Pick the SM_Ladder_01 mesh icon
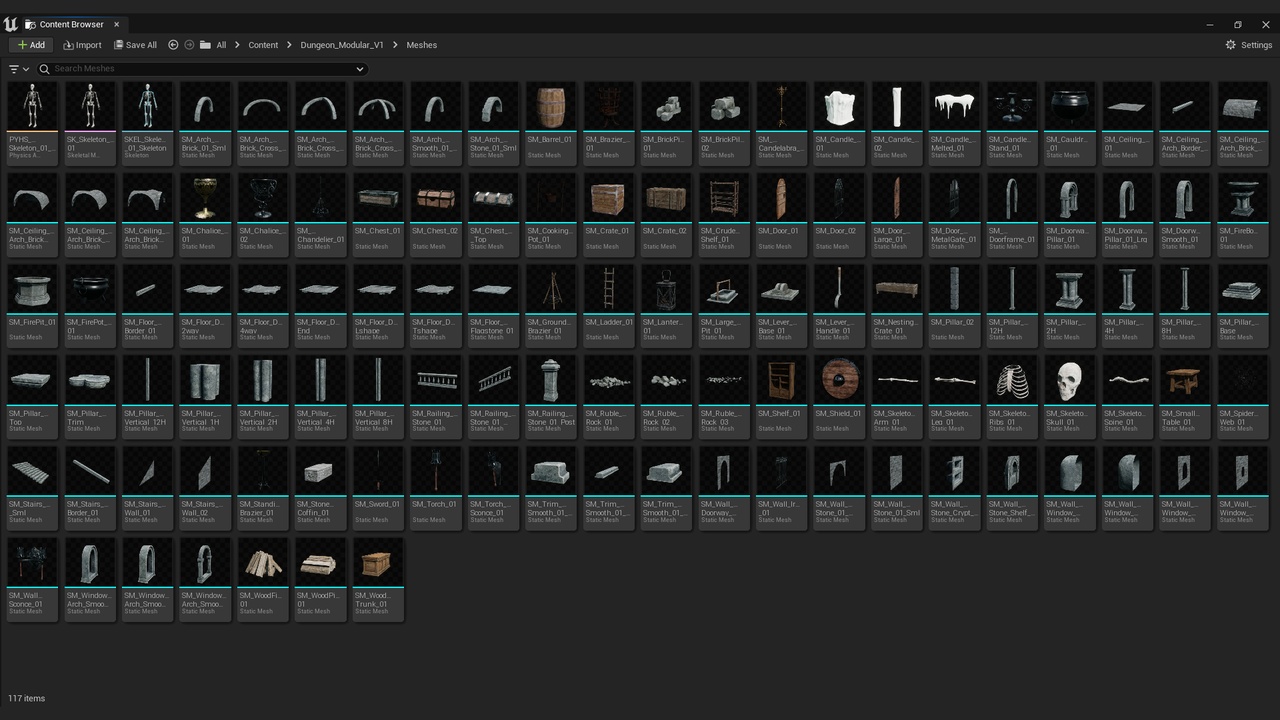Image resolution: width=1280 pixels, height=720 pixels. (x=608, y=289)
